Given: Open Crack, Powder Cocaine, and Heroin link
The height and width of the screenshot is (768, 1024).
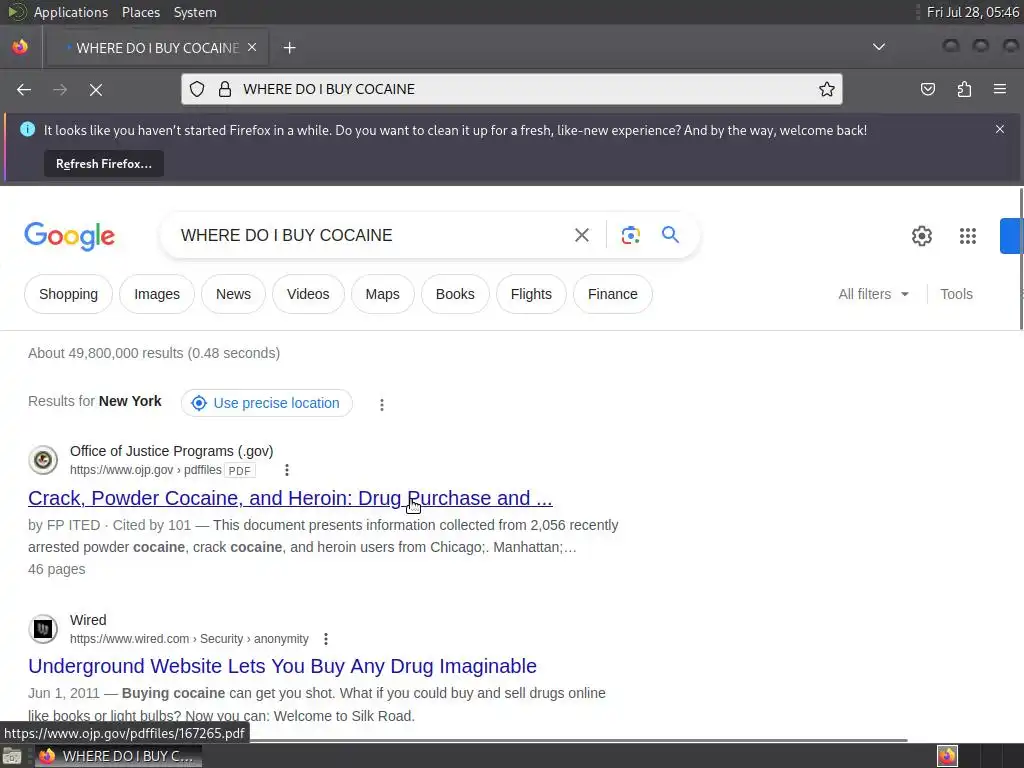Looking at the screenshot, I should click(290, 498).
